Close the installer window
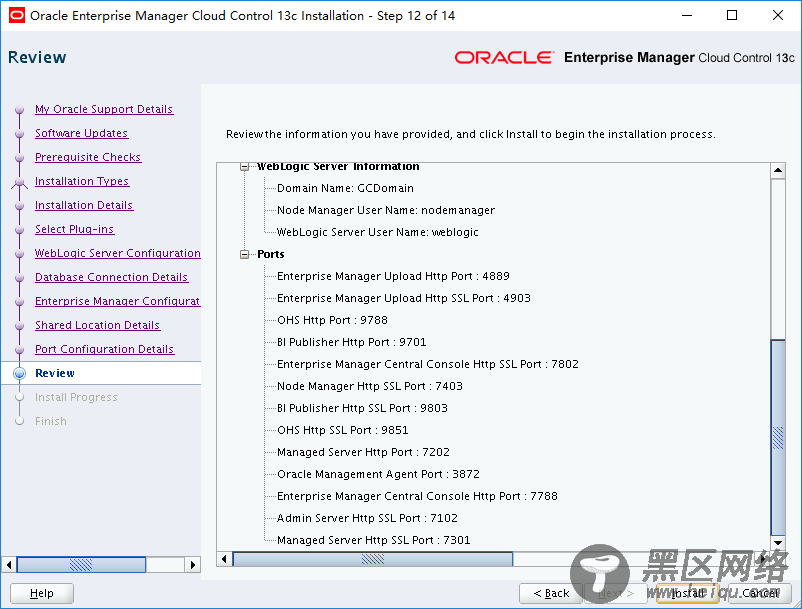 (778, 15)
